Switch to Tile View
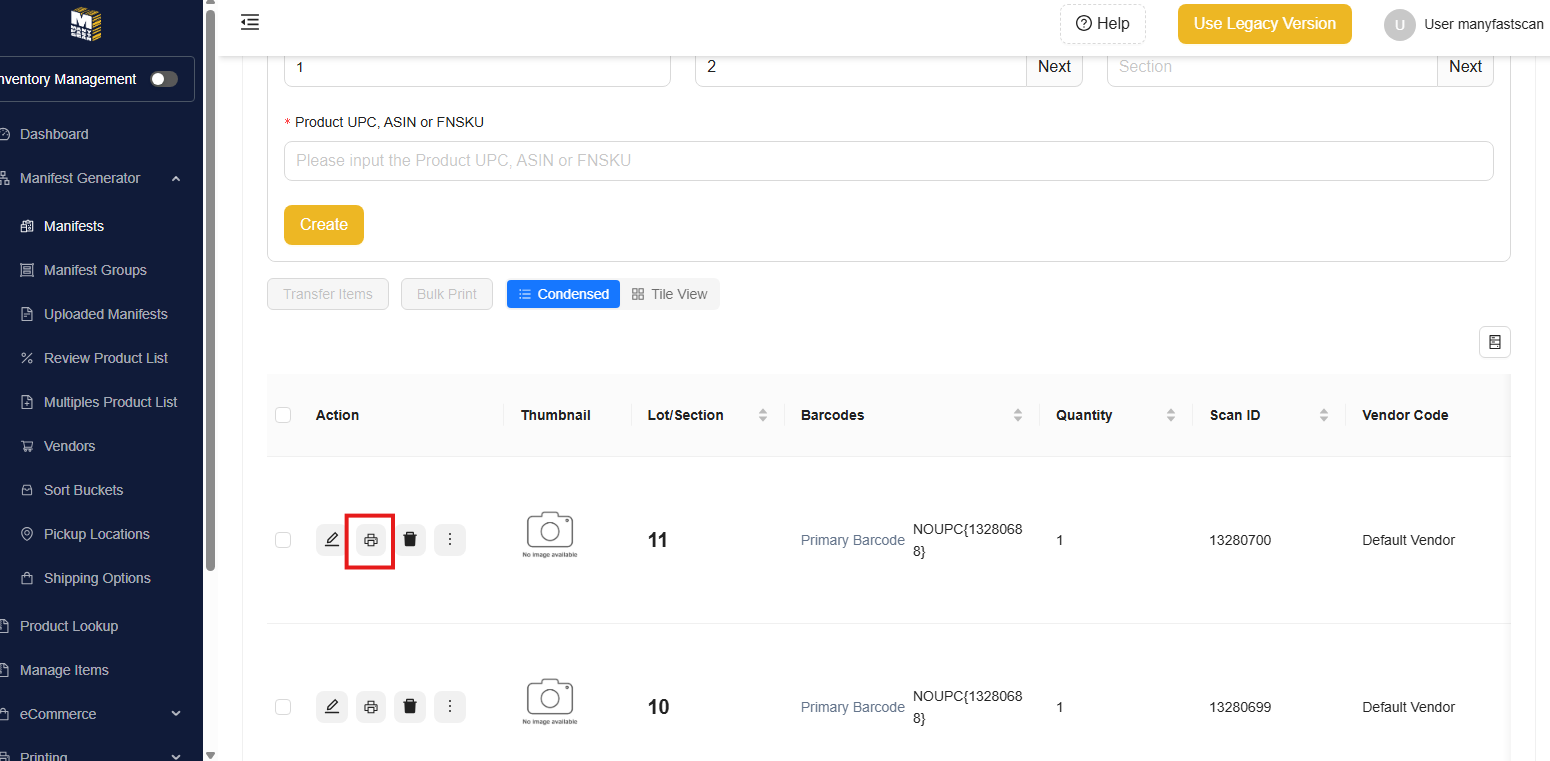The image size is (1550, 761). pos(669,294)
